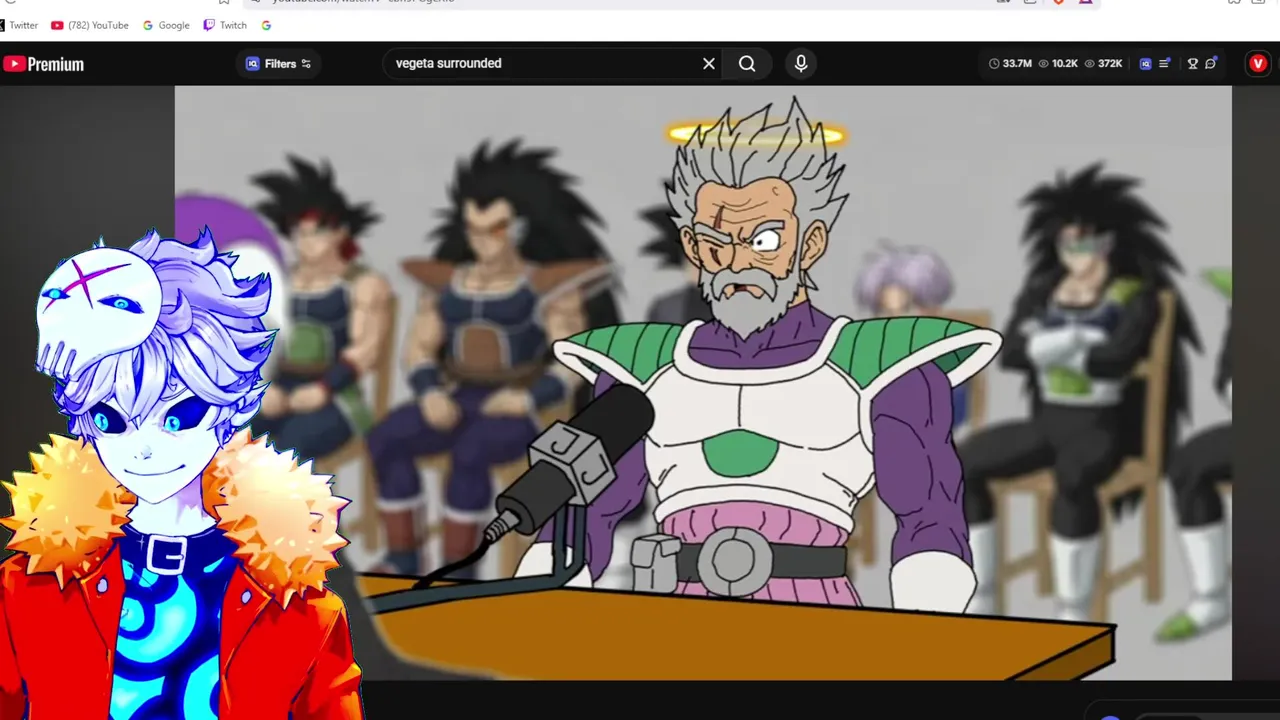Select '372K' stat text
This screenshot has height=720, width=1280.
click(x=1110, y=63)
